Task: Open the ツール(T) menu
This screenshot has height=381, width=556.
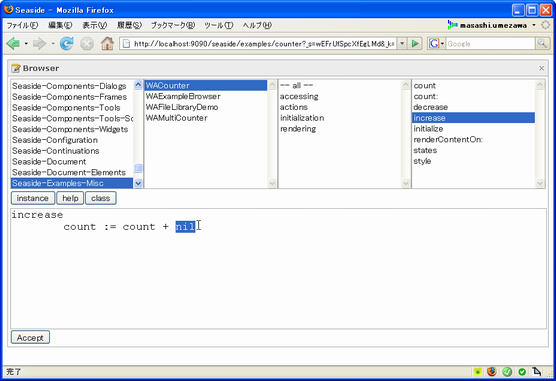Action: [218, 25]
